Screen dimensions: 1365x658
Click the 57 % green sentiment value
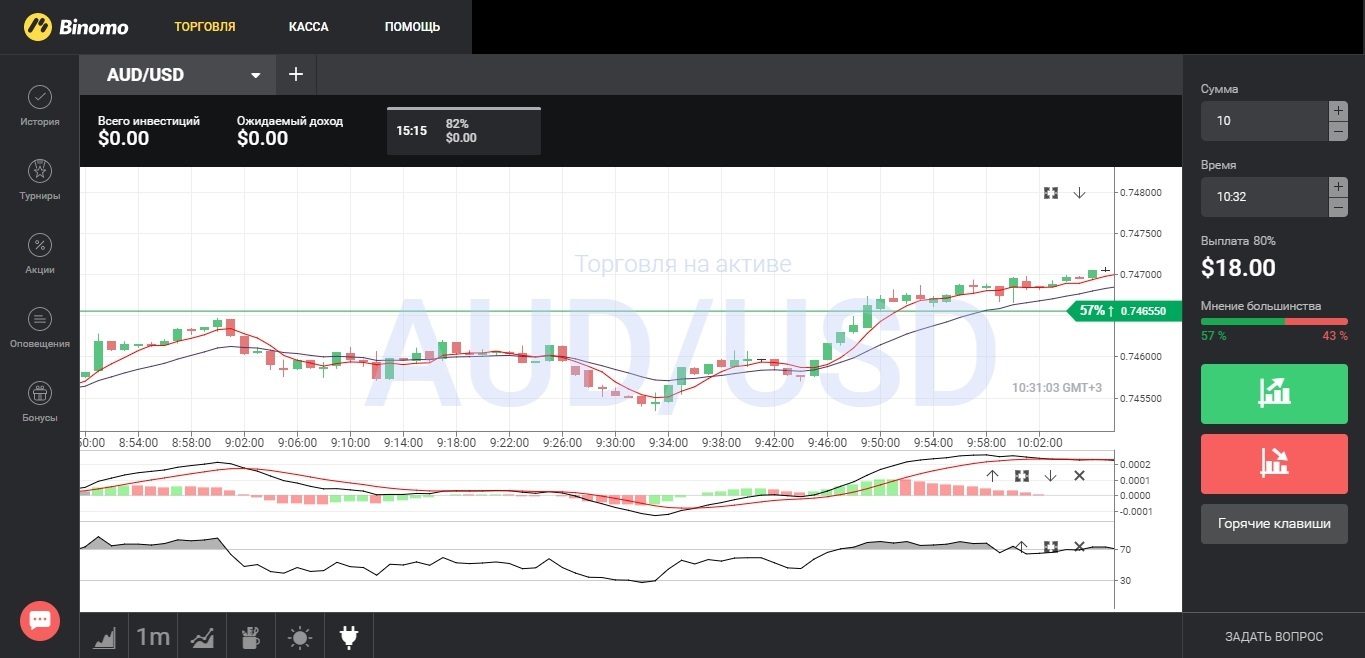[x=1214, y=336]
